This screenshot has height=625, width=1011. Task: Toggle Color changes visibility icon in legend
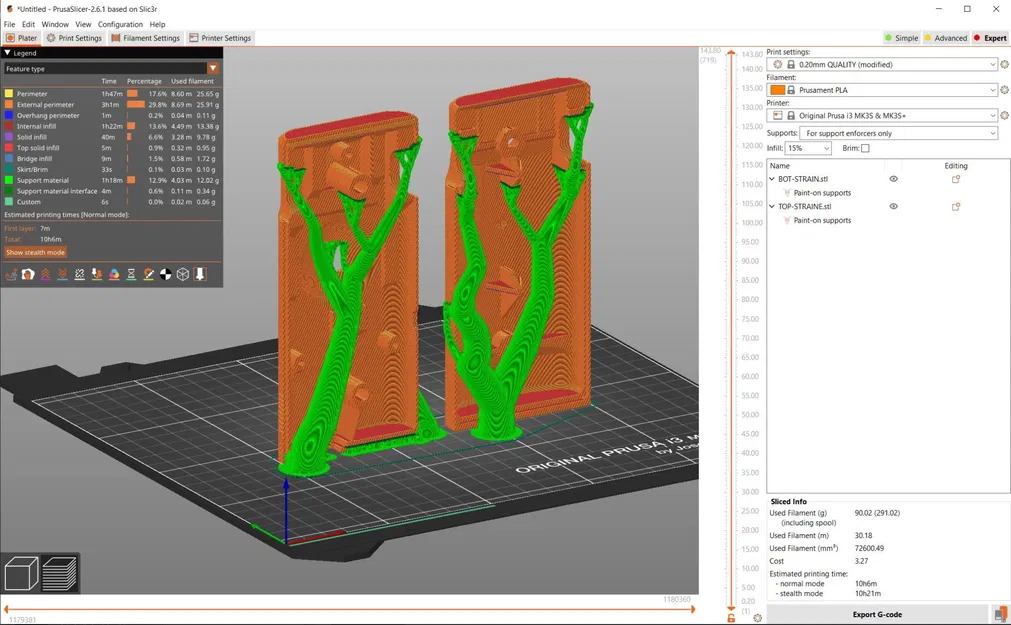point(114,274)
